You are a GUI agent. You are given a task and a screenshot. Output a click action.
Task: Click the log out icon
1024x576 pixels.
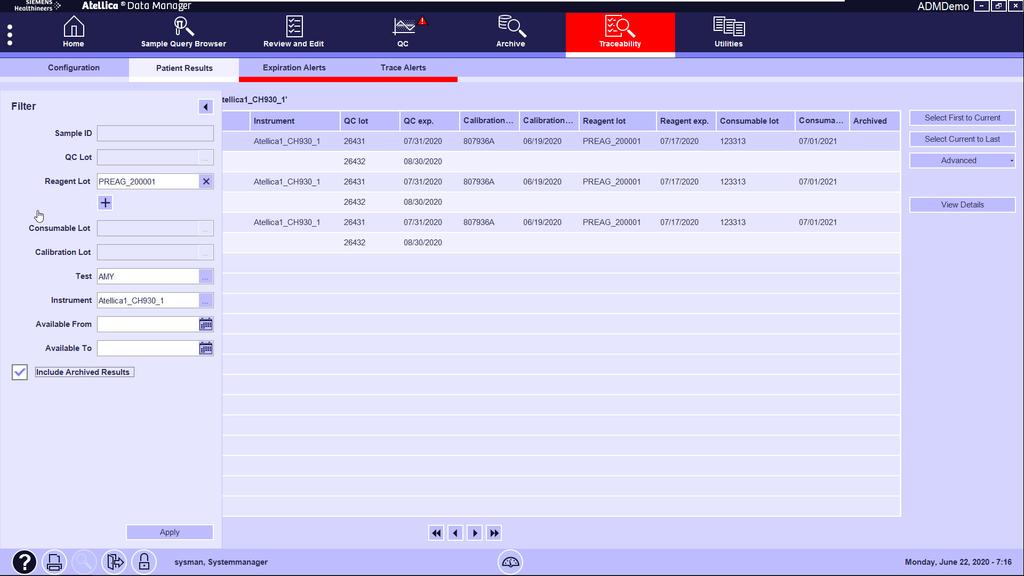click(114, 562)
